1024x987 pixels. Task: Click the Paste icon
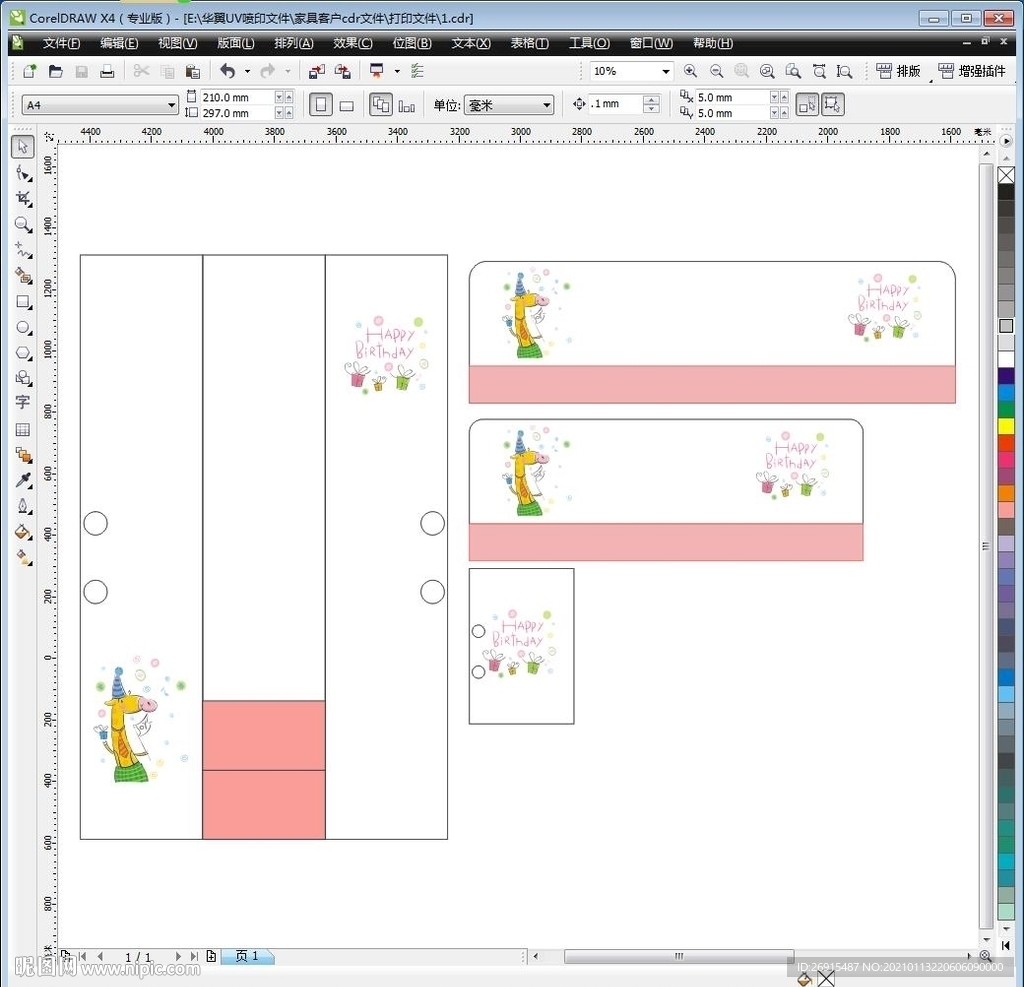click(193, 71)
